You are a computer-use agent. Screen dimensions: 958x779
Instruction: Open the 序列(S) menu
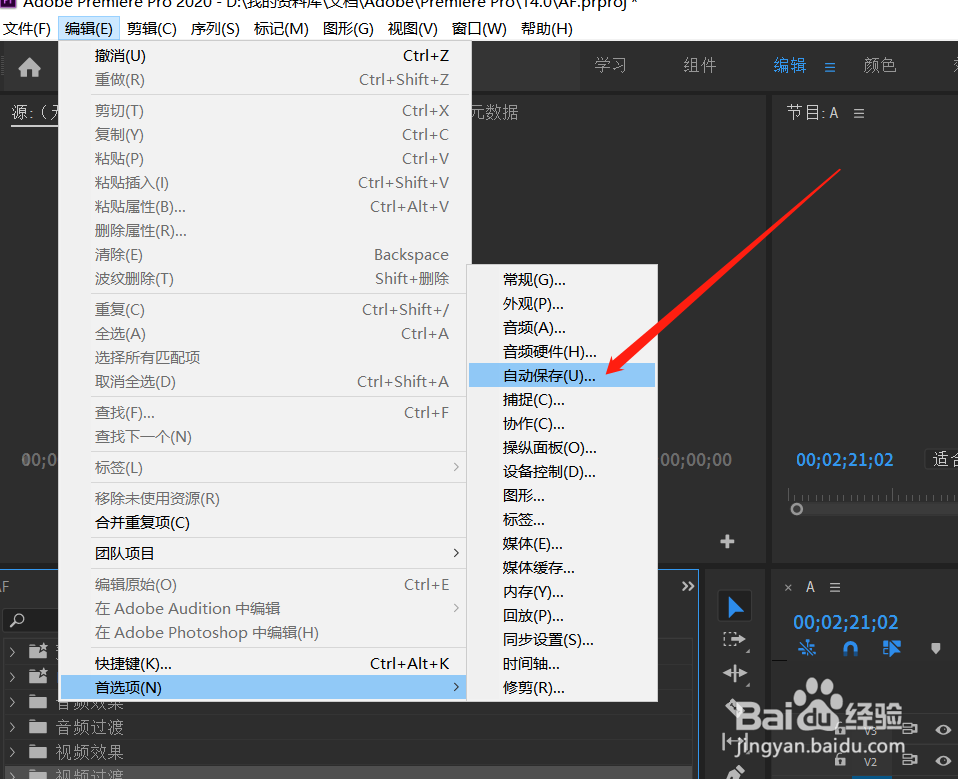tap(214, 29)
